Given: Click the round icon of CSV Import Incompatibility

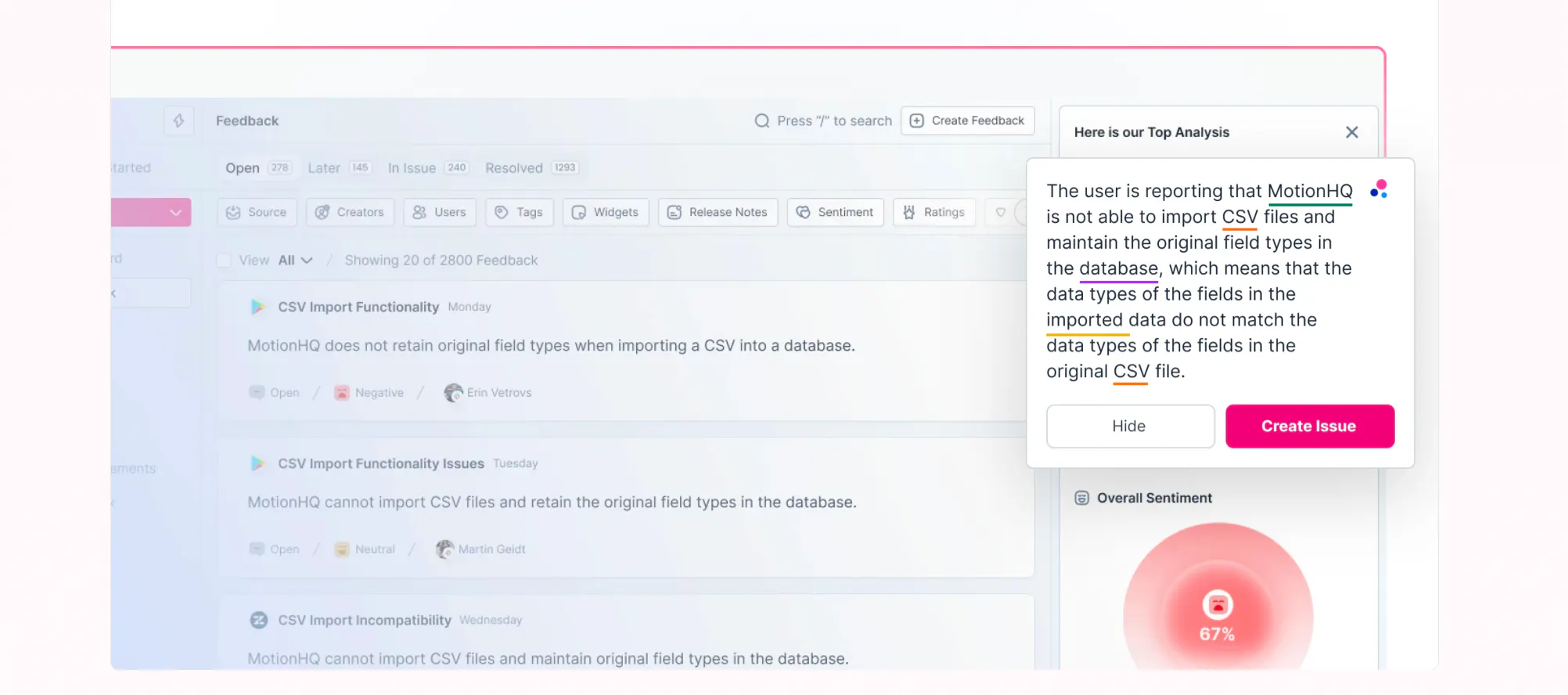Looking at the screenshot, I should pos(258,620).
